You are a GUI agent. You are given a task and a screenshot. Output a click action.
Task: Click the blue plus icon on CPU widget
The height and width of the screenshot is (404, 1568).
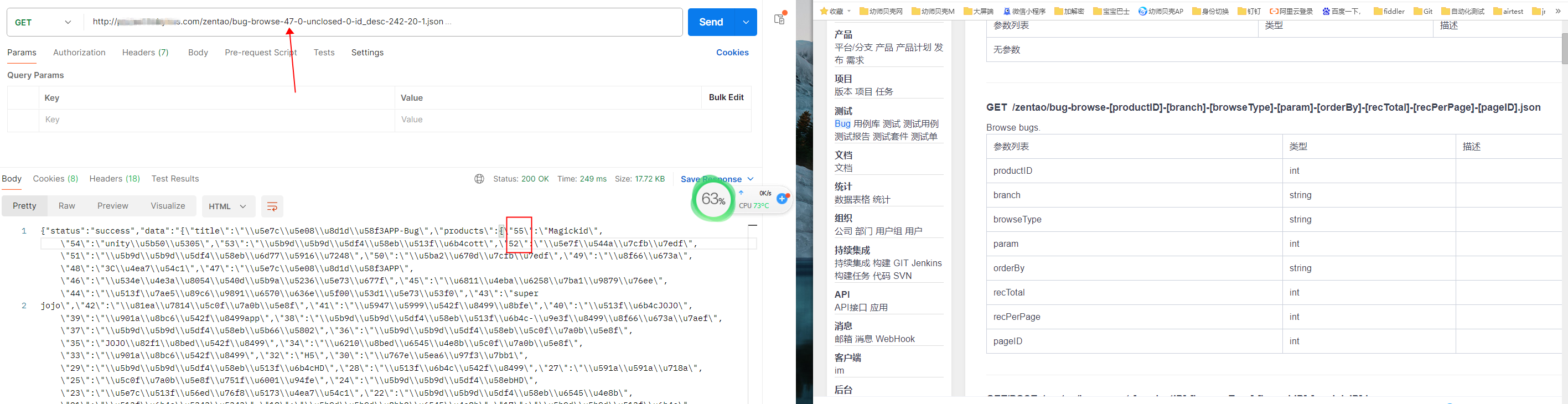tap(782, 198)
